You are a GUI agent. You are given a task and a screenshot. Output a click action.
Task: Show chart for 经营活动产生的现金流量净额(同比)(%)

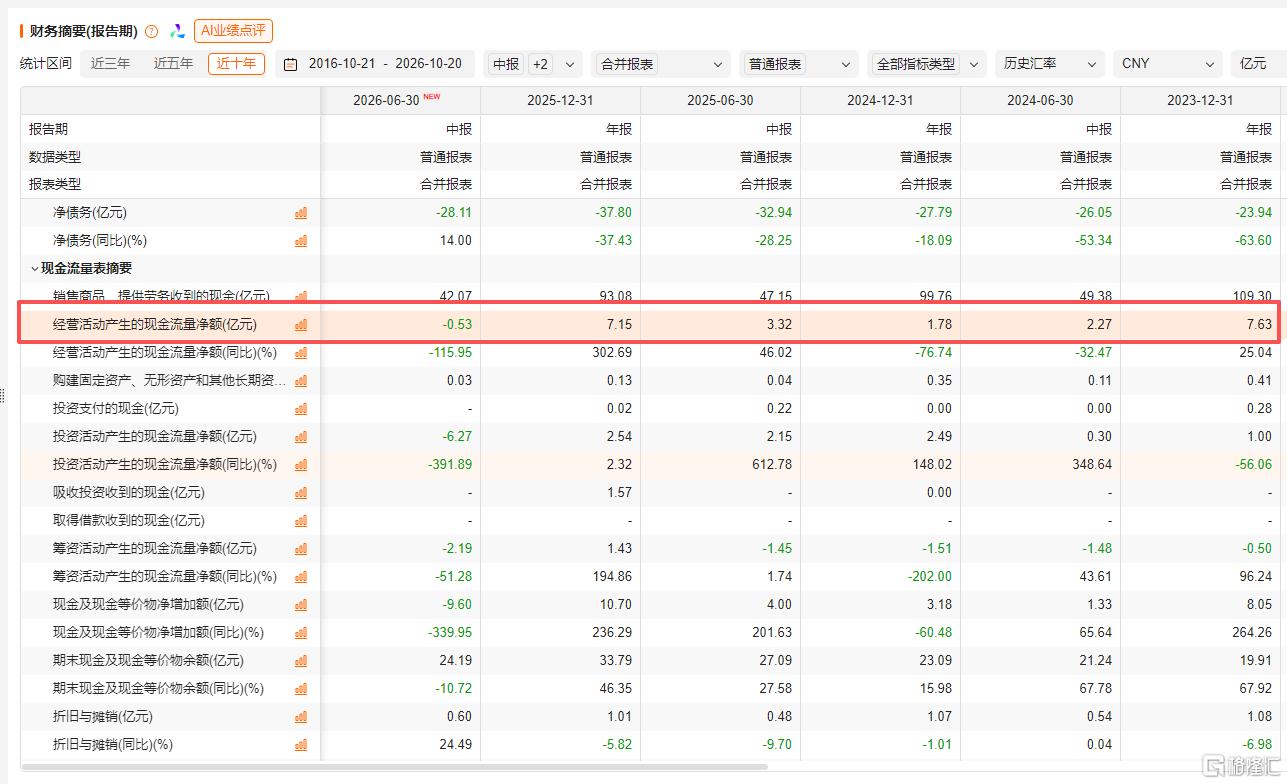301,353
